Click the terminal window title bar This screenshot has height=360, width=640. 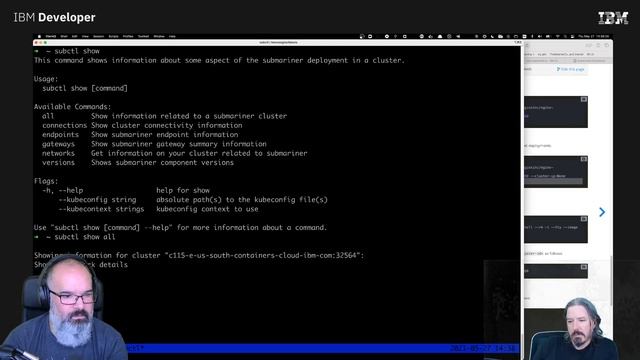(x=278, y=42)
